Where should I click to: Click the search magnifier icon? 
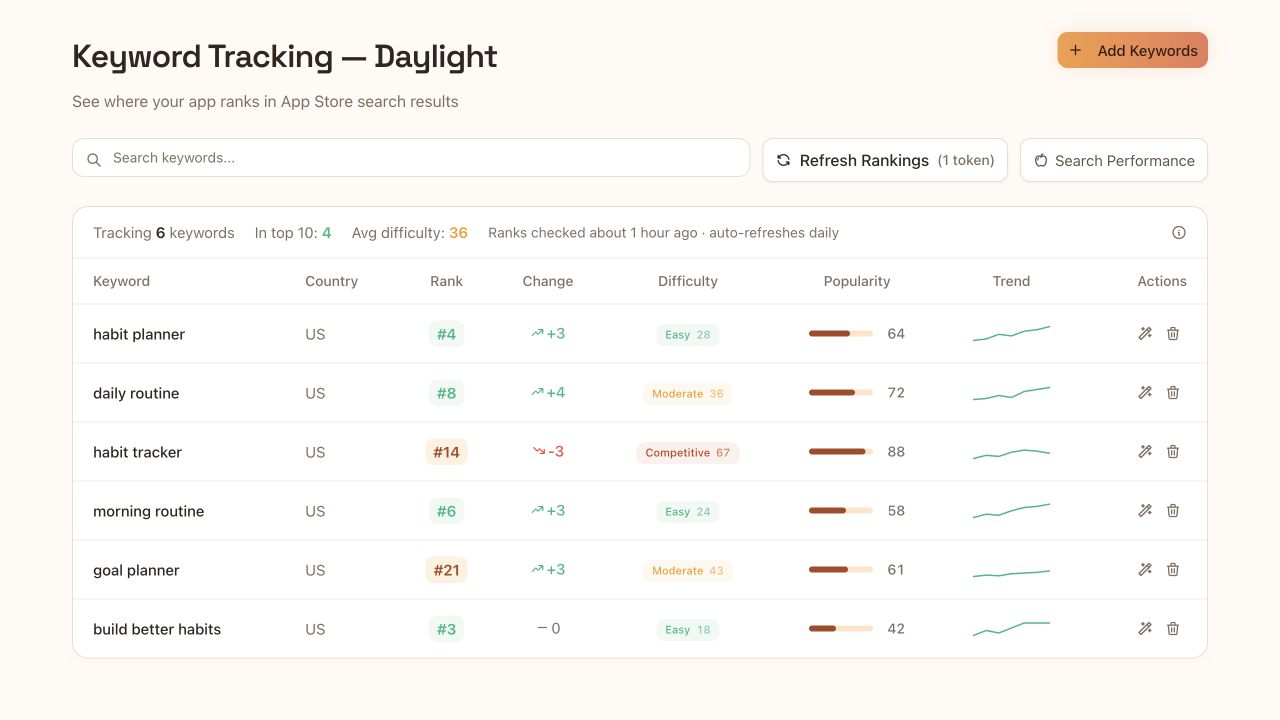click(94, 159)
